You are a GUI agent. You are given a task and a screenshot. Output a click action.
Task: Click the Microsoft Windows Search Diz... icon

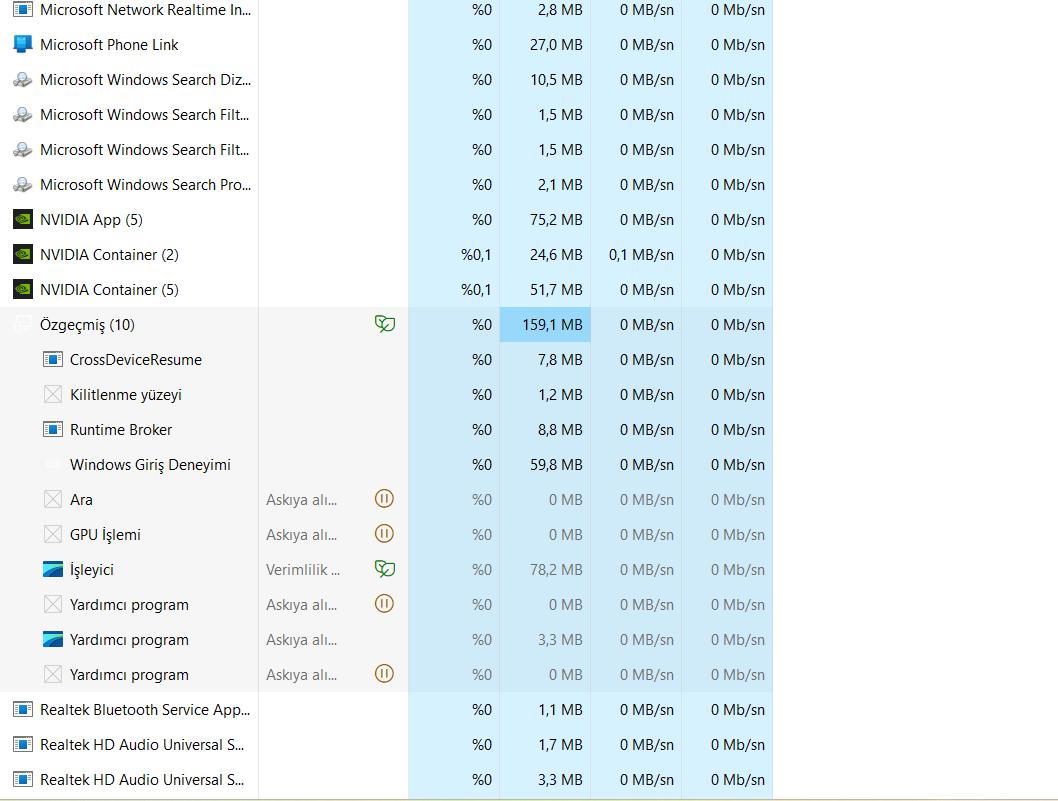(x=23, y=80)
